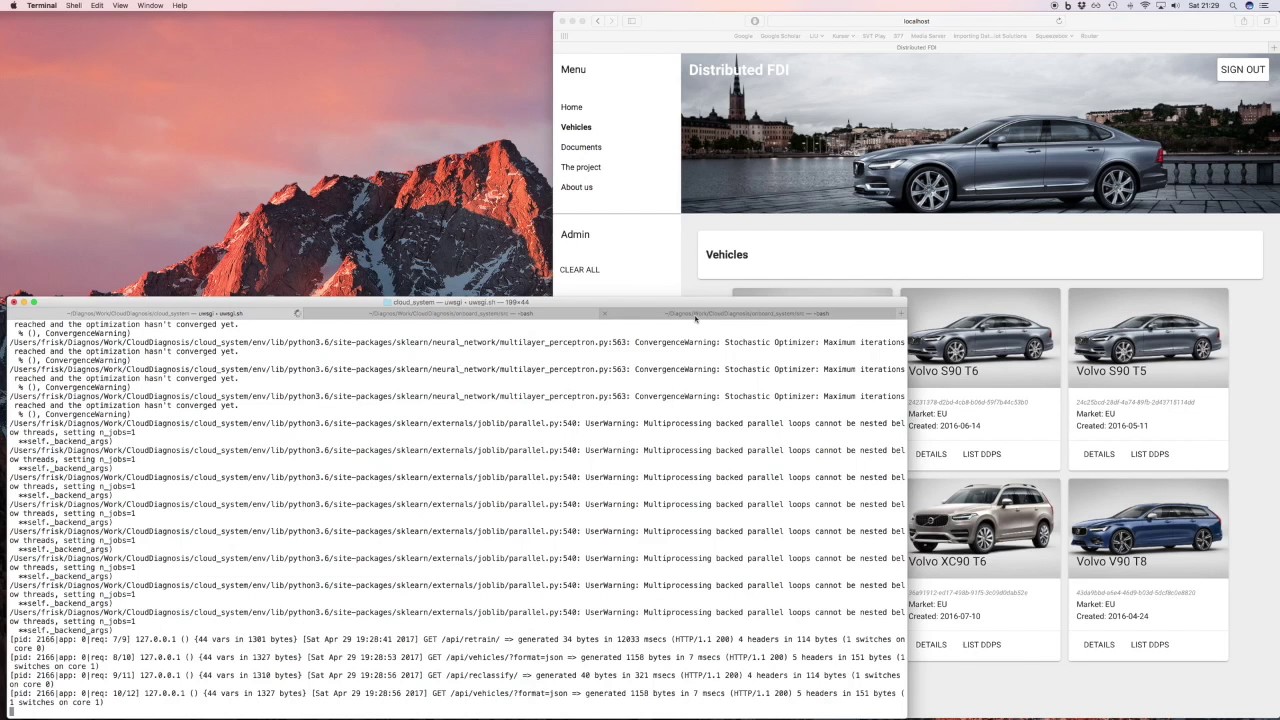
Task: Expand the Kurser bookmarks folder
Action: click(842, 36)
